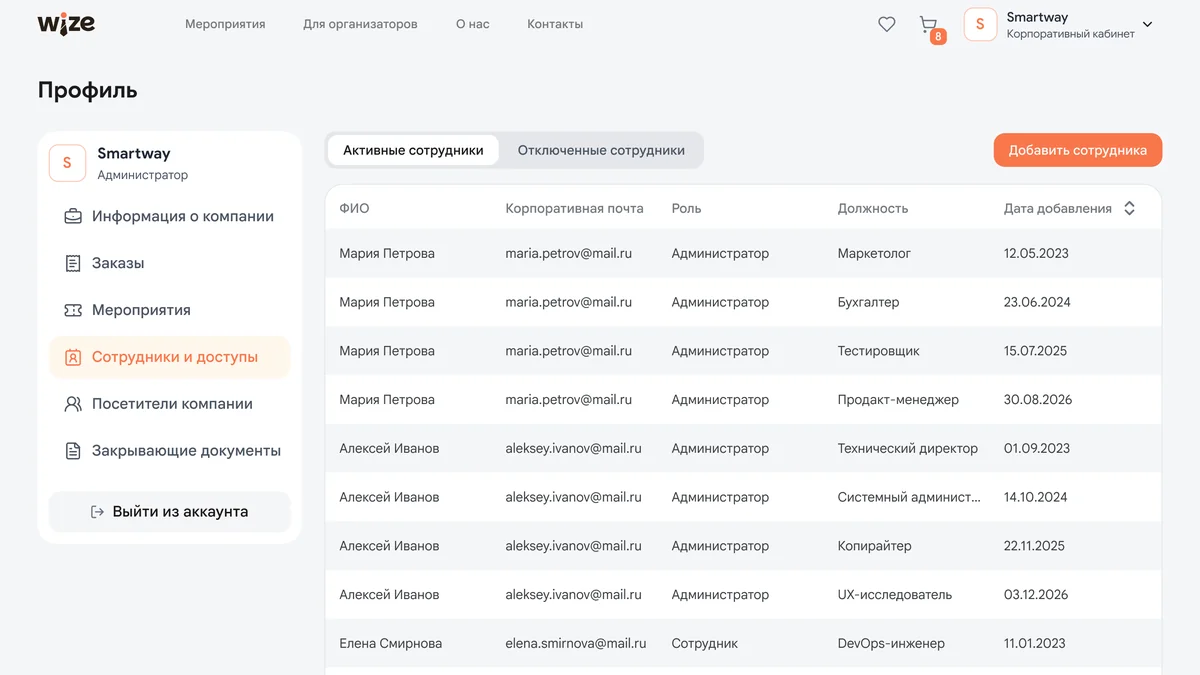Click the logout arrow icon

point(97,512)
